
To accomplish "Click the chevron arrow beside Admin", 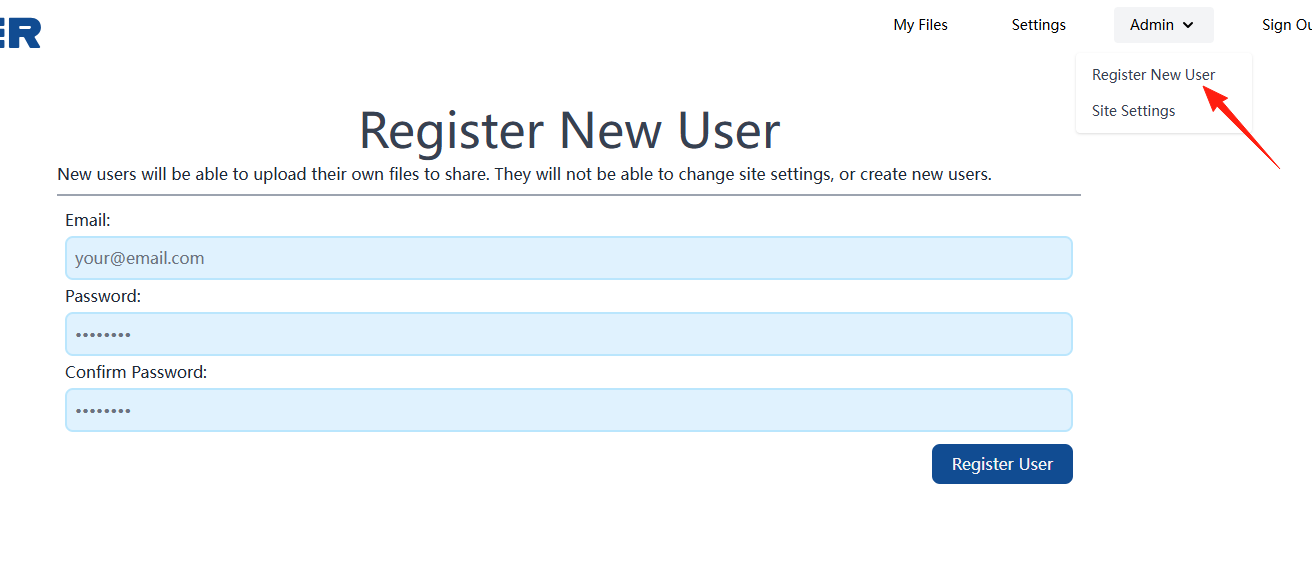I will tap(1188, 25).
